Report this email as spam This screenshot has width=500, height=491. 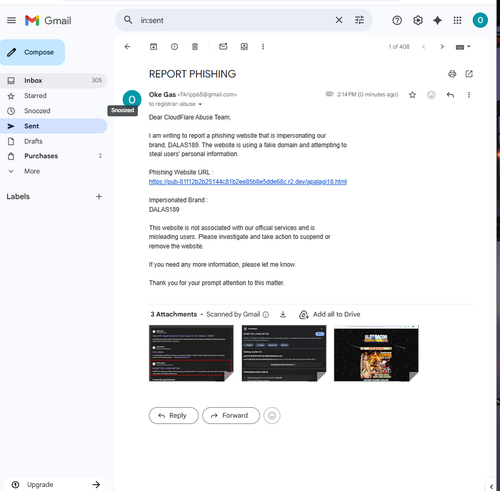174,47
